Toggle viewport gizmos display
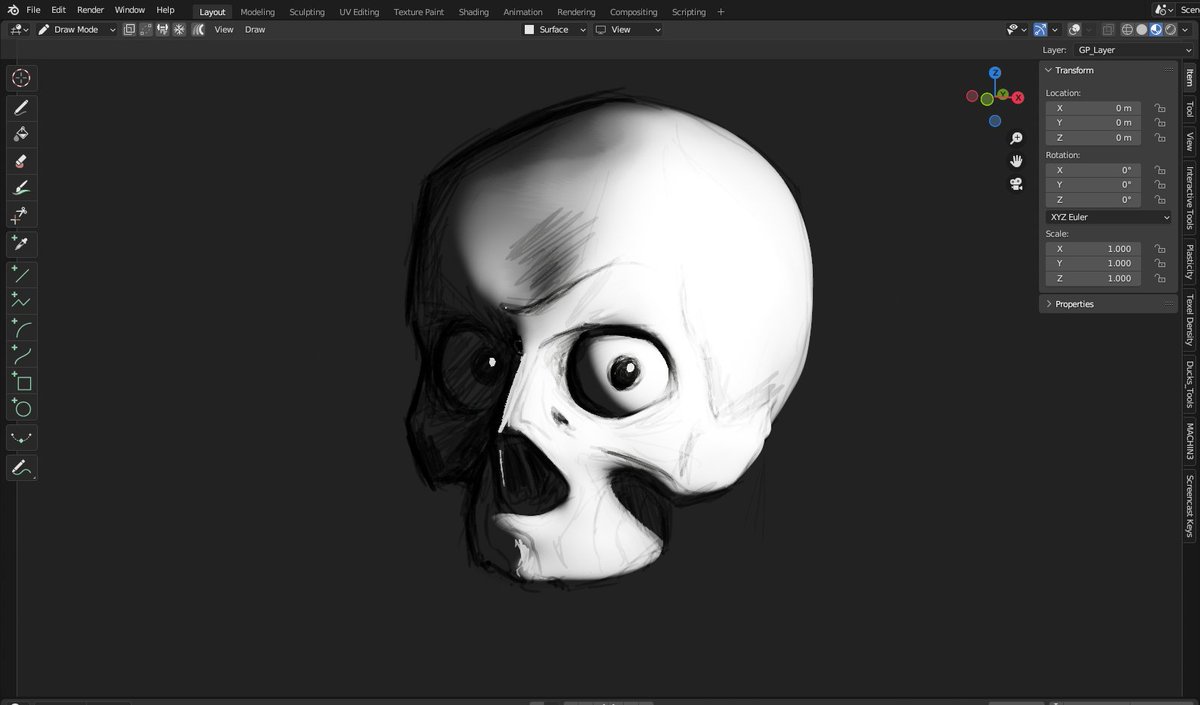1200x705 pixels. click(x=1041, y=30)
